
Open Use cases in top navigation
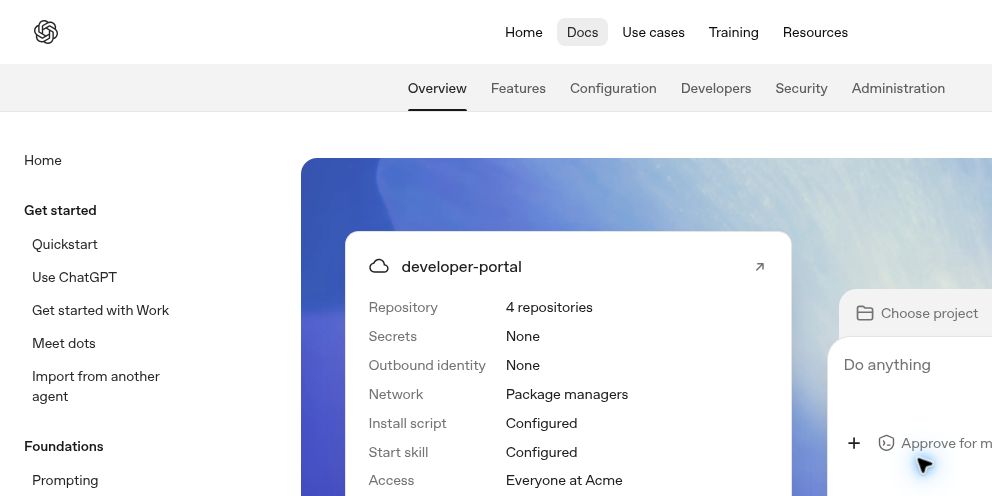[x=653, y=32]
